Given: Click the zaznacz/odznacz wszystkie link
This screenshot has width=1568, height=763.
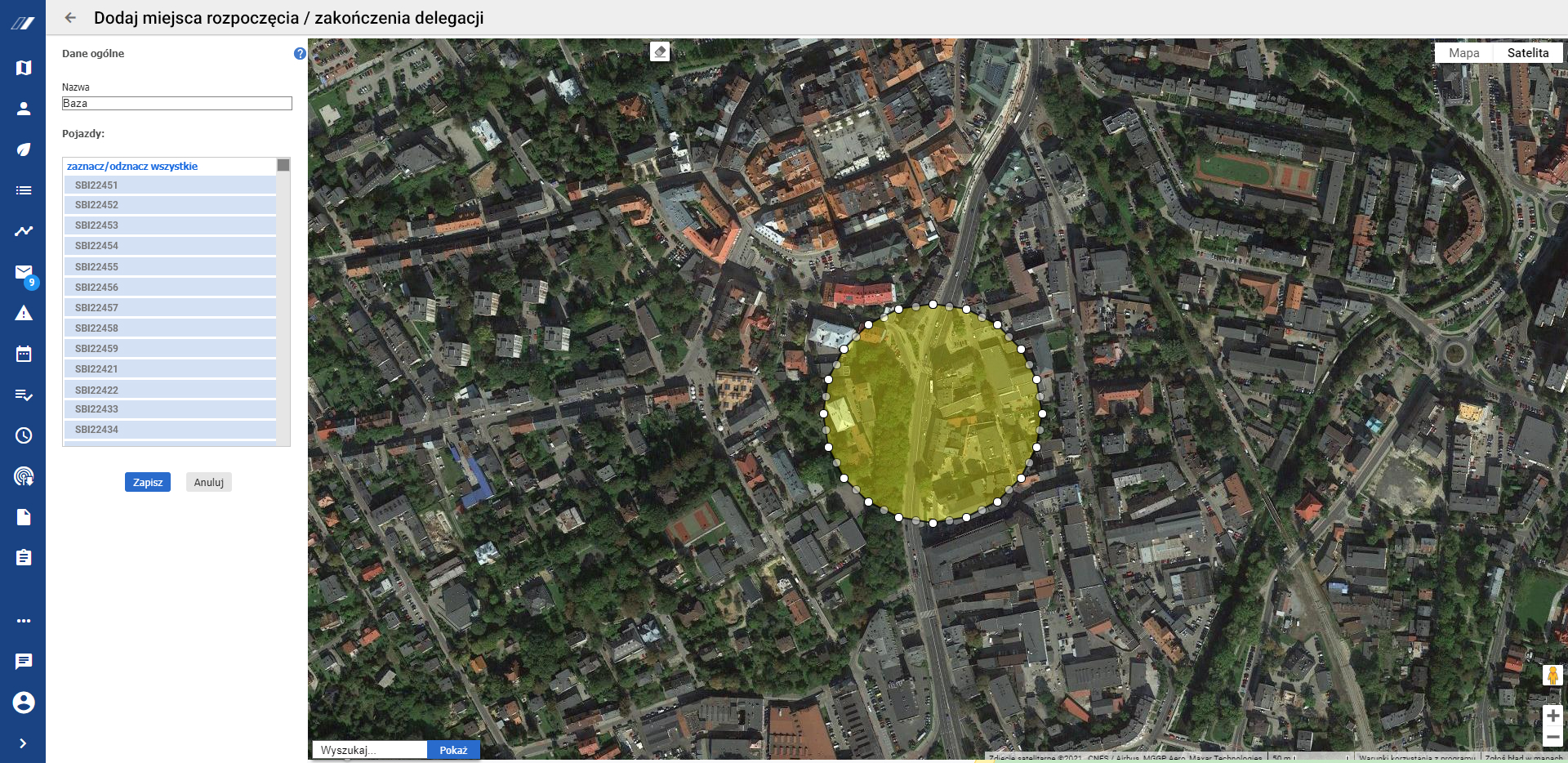Looking at the screenshot, I should pos(132,166).
